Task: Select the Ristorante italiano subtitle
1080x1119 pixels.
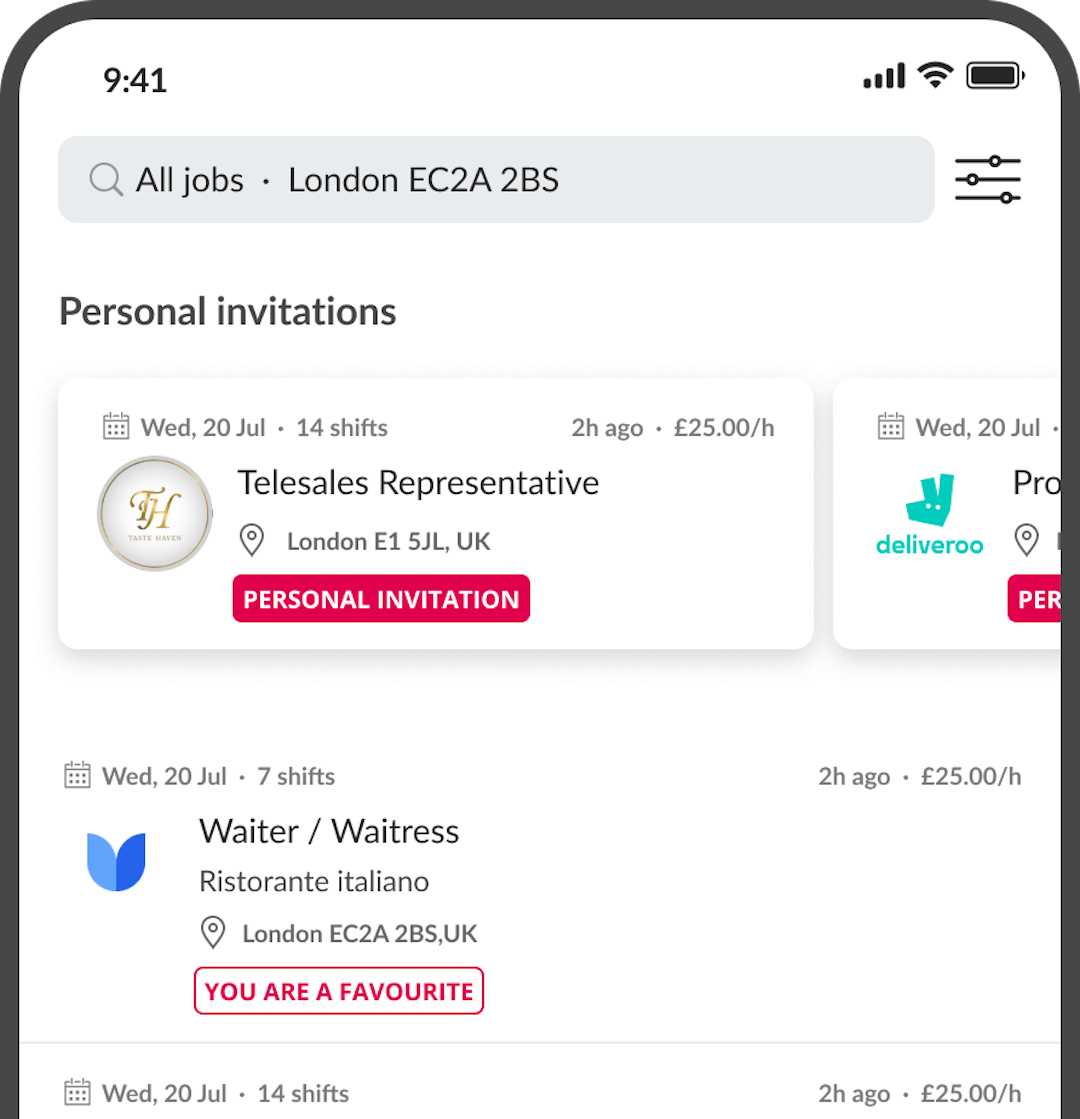Action: click(x=314, y=882)
